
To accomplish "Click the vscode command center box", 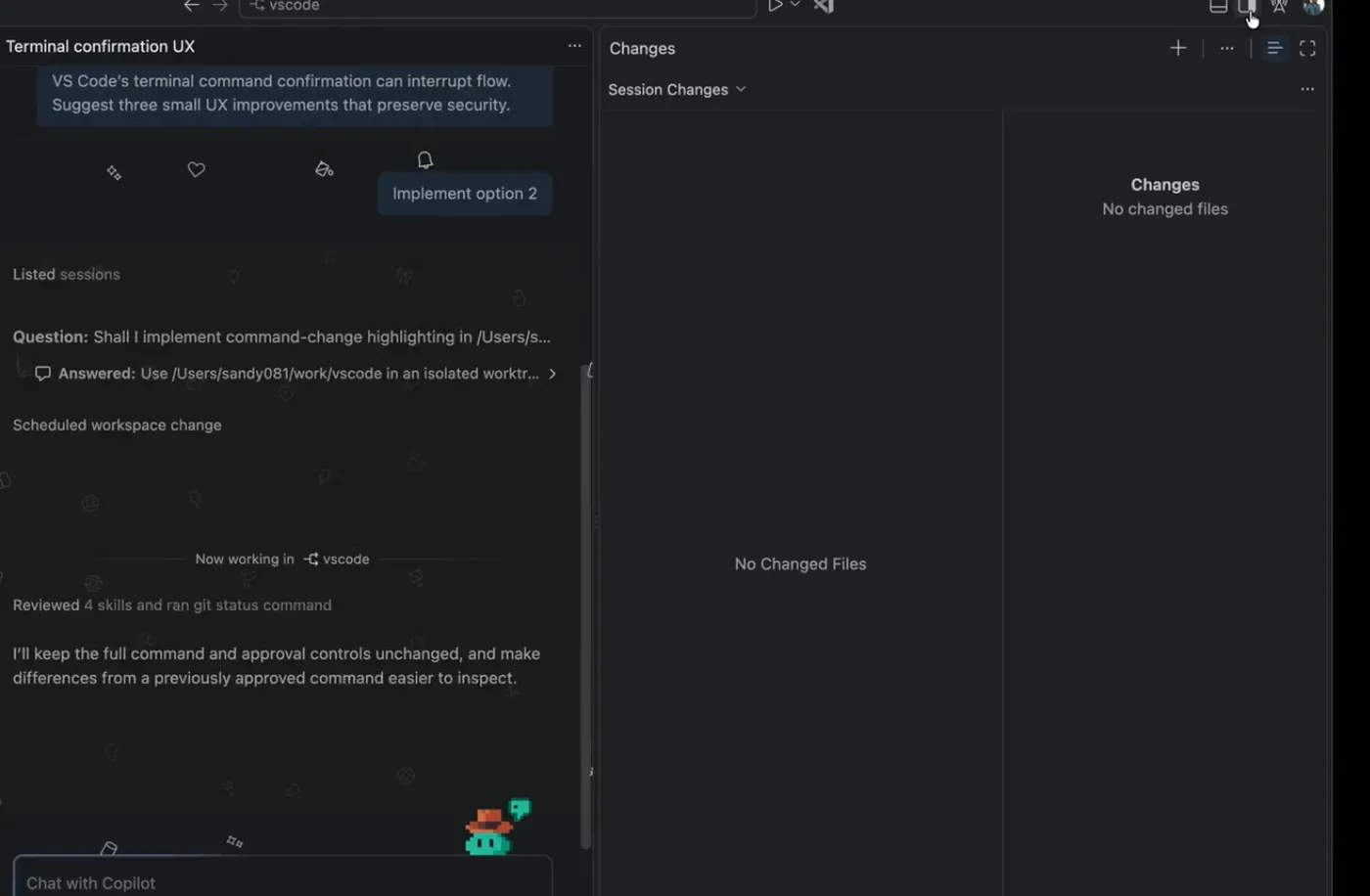I will 497,7.
